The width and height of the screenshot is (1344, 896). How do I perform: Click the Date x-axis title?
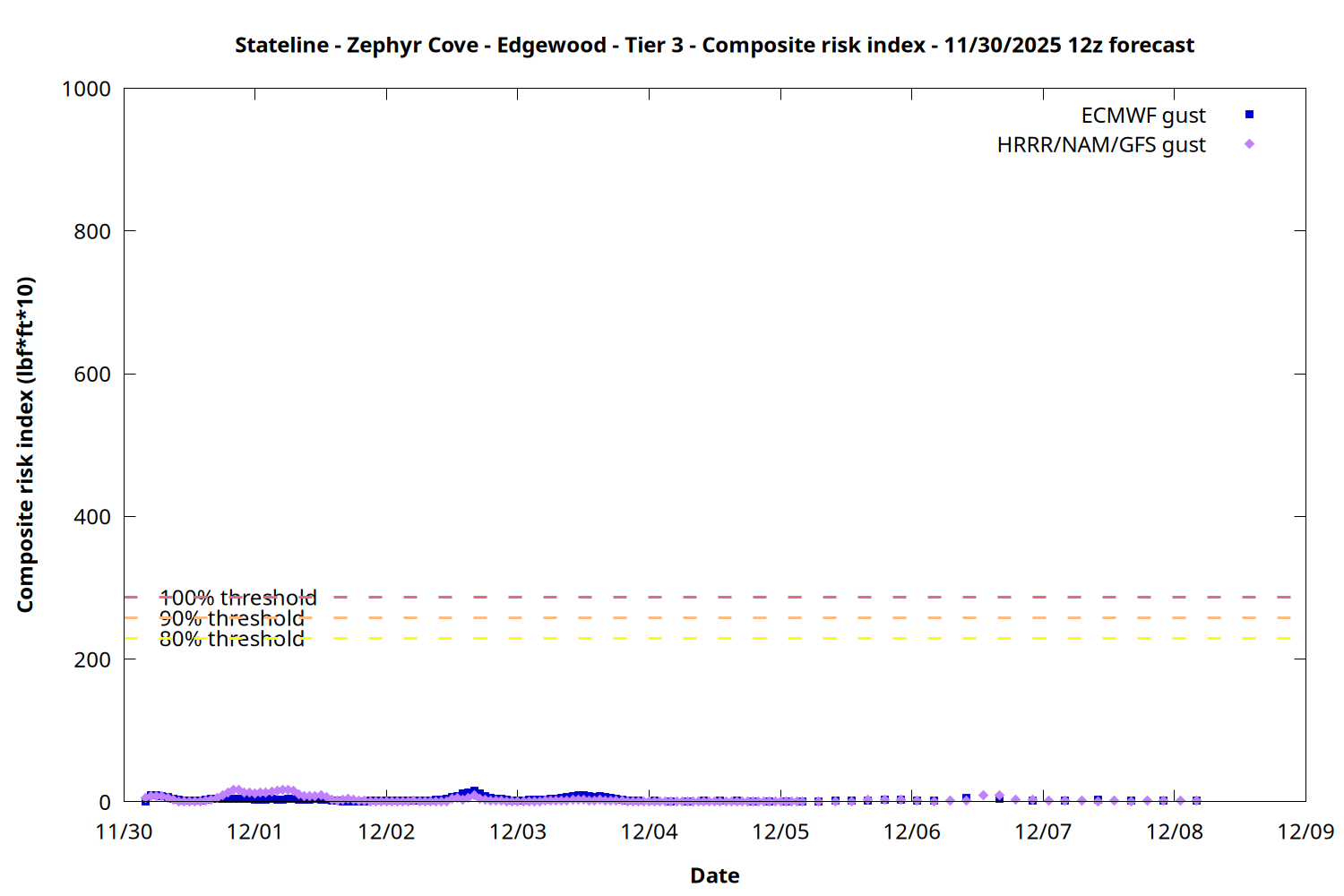(714, 875)
